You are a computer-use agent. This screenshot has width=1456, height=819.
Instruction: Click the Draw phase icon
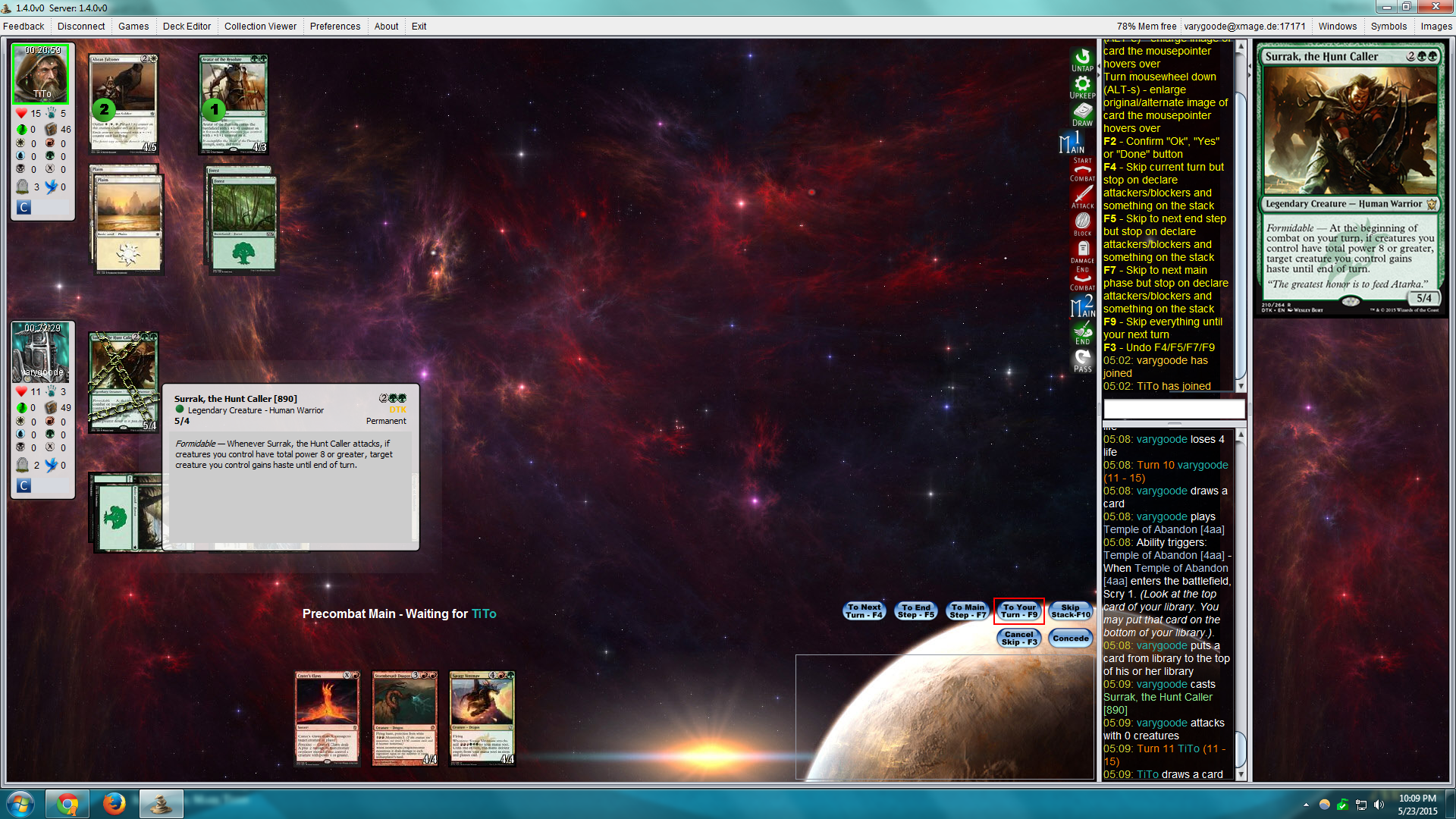[1082, 115]
